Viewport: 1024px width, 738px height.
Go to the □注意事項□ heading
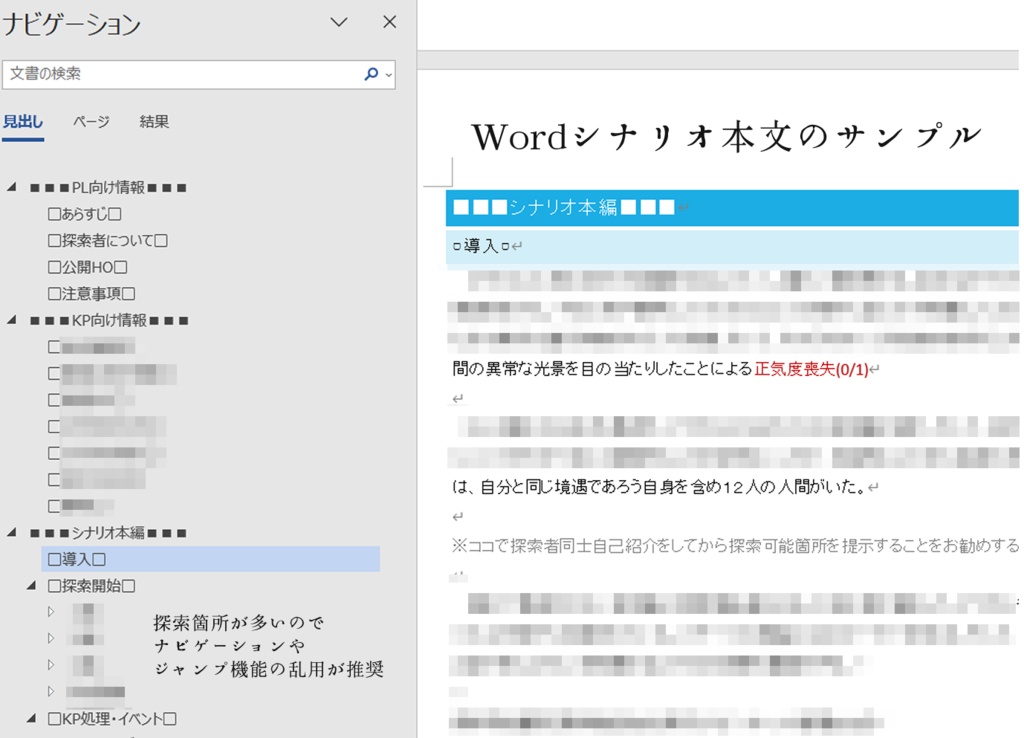[91, 294]
